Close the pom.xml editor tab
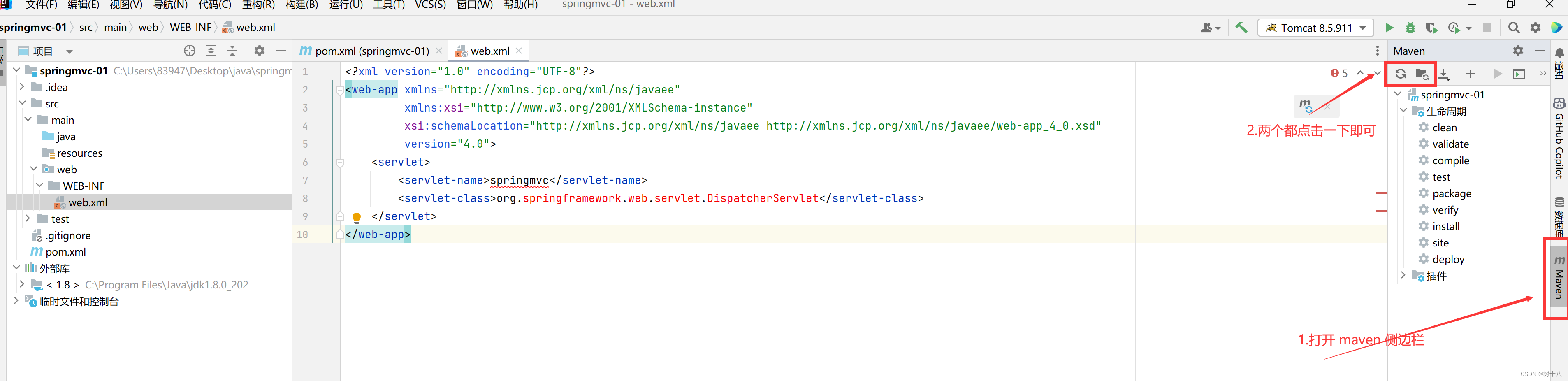1568x381 pixels. click(x=439, y=51)
